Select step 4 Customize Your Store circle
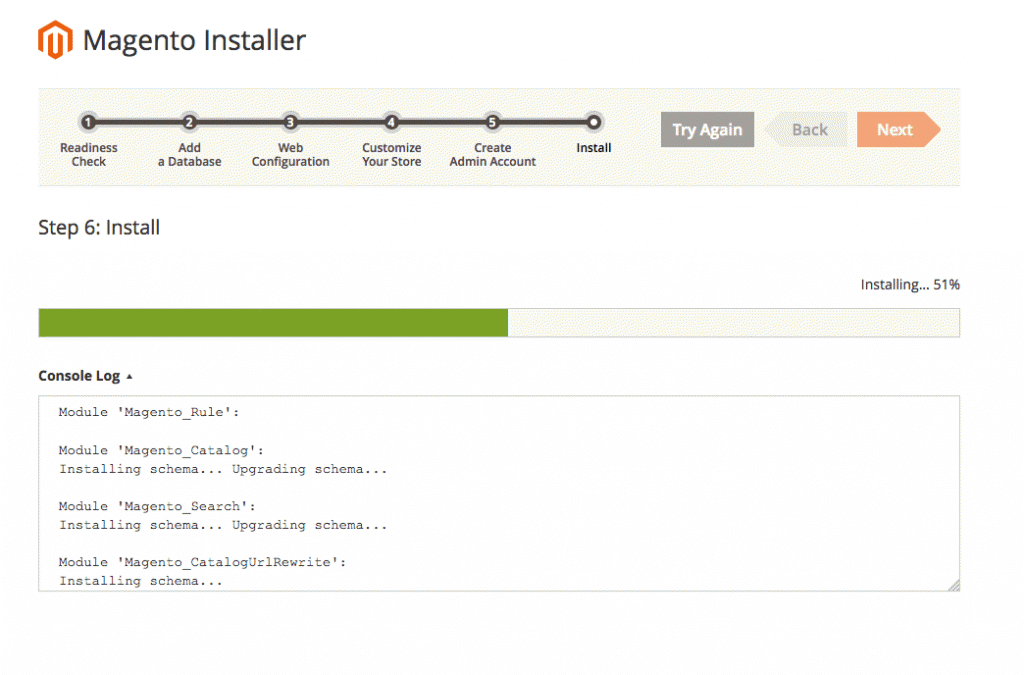This screenshot has height=675, width=1024. coord(391,122)
